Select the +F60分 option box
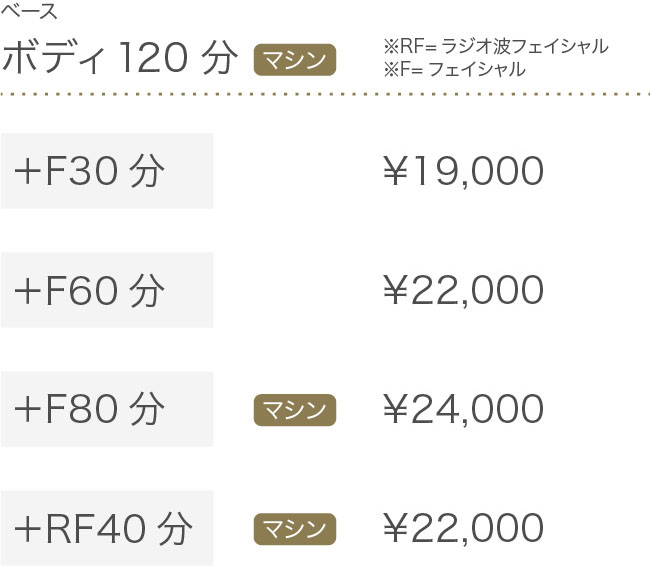650x566 pixels. click(107, 290)
